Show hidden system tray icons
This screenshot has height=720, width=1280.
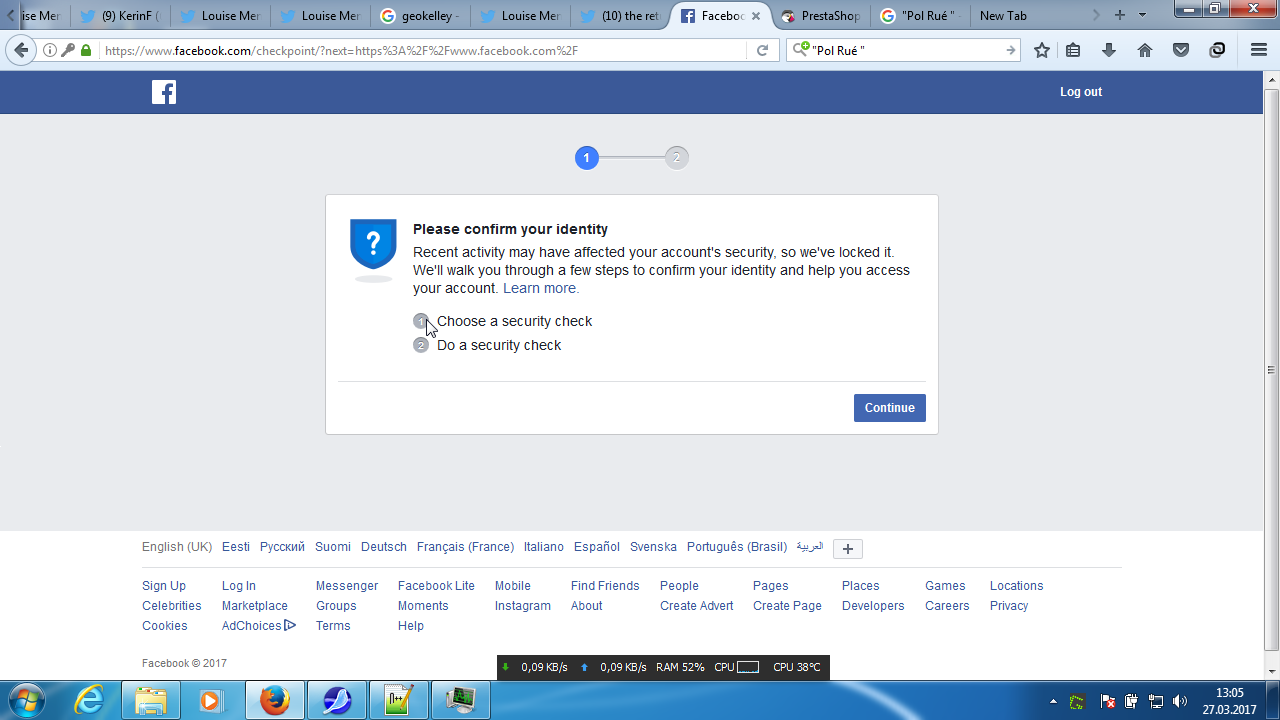1053,701
